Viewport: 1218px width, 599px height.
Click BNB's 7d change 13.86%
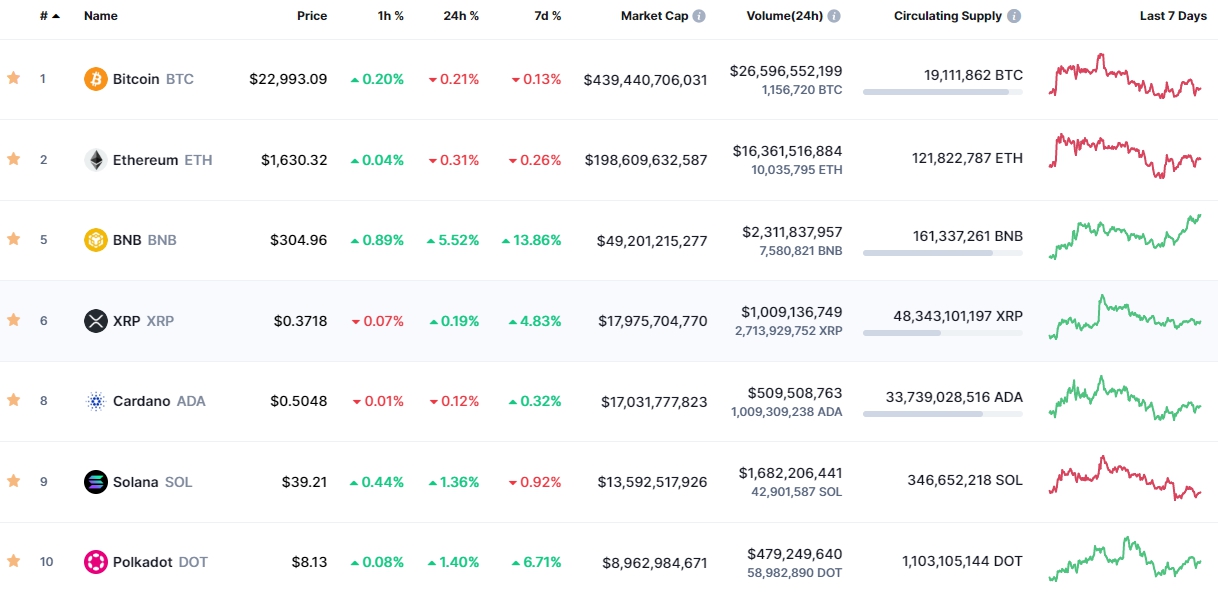click(531, 240)
